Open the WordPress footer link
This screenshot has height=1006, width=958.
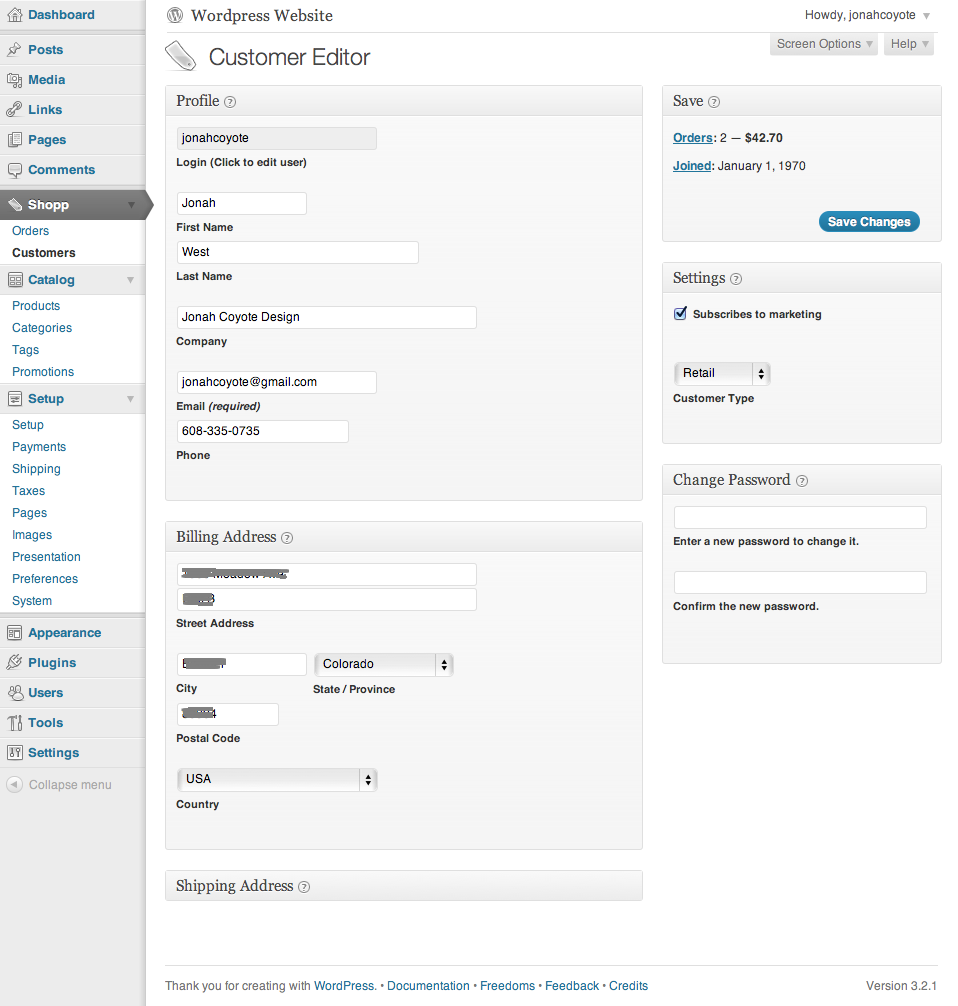point(345,986)
